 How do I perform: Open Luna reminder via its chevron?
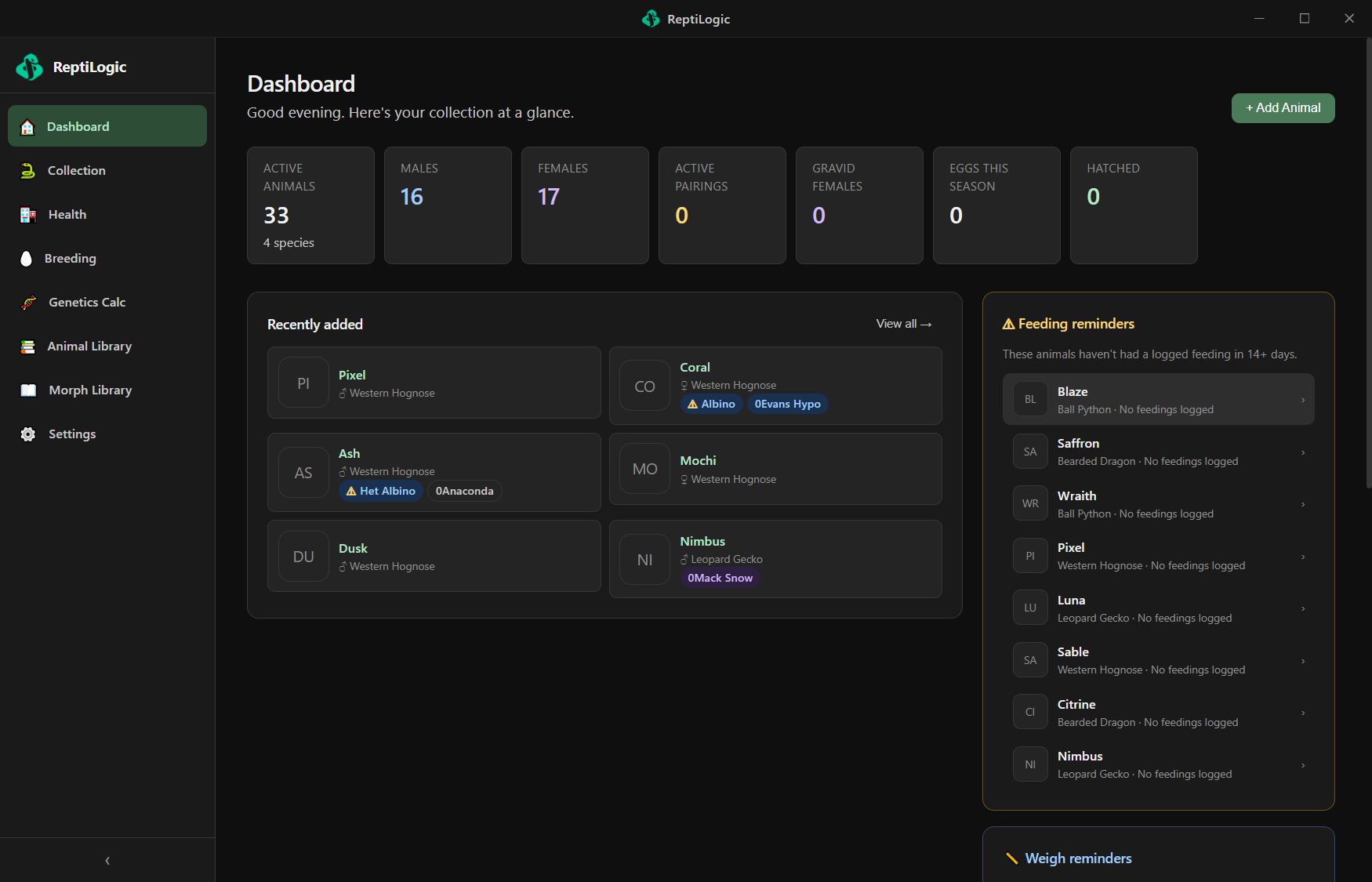click(1303, 608)
